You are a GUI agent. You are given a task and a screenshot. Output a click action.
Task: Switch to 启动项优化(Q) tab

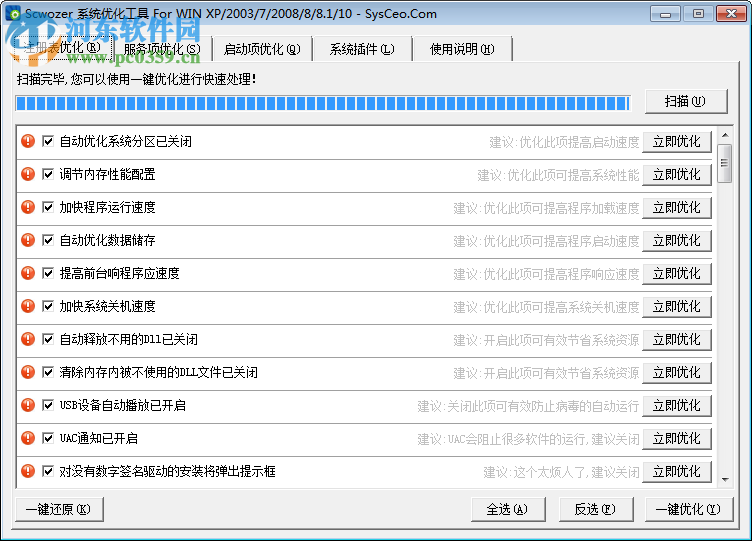[262, 49]
